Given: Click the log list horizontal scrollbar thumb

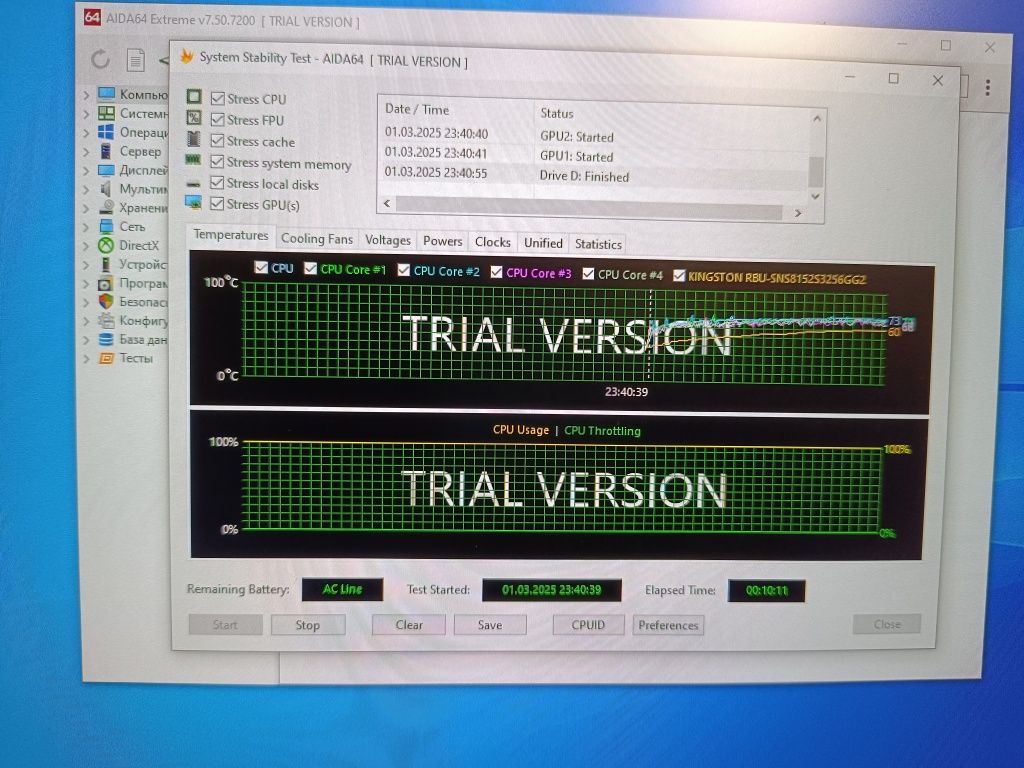Looking at the screenshot, I should point(589,208).
